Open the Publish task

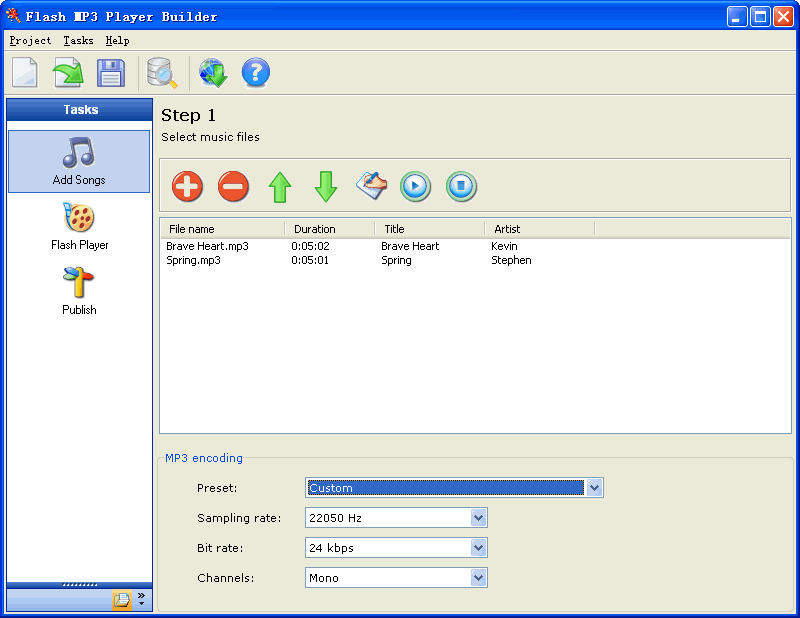pos(79,291)
